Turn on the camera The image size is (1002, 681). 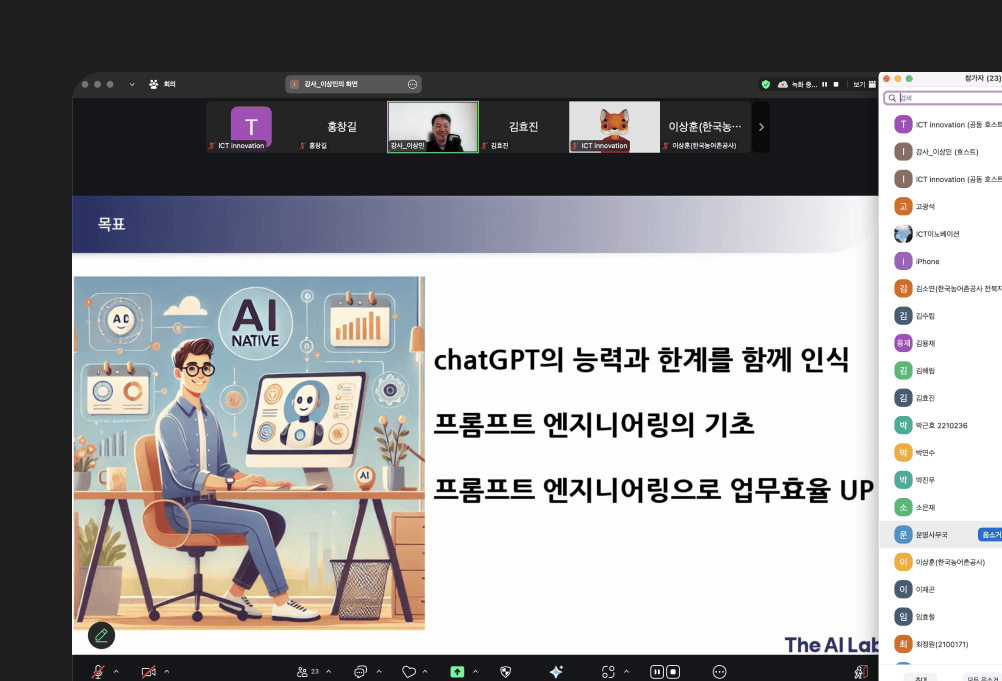[x=147, y=672]
